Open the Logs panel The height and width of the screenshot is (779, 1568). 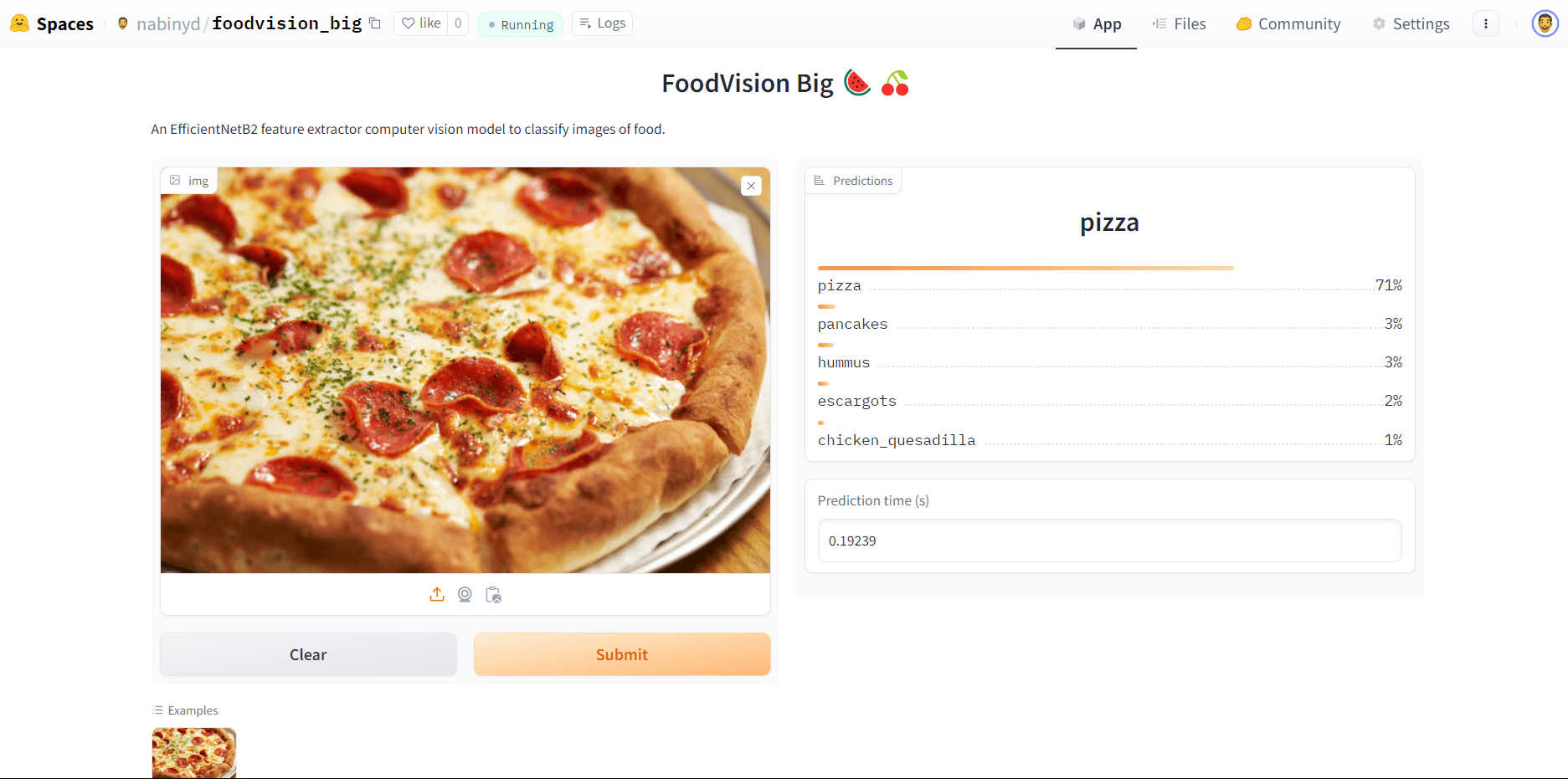(x=602, y=23)
